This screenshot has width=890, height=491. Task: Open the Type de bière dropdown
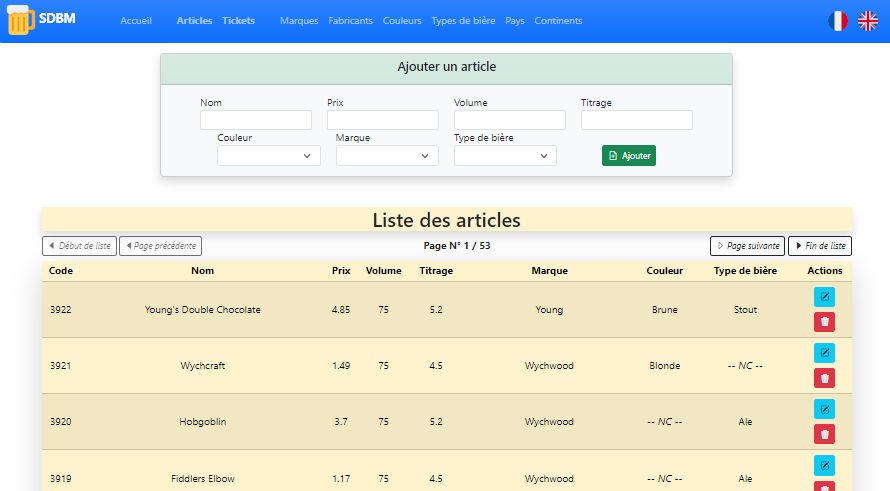505,156
